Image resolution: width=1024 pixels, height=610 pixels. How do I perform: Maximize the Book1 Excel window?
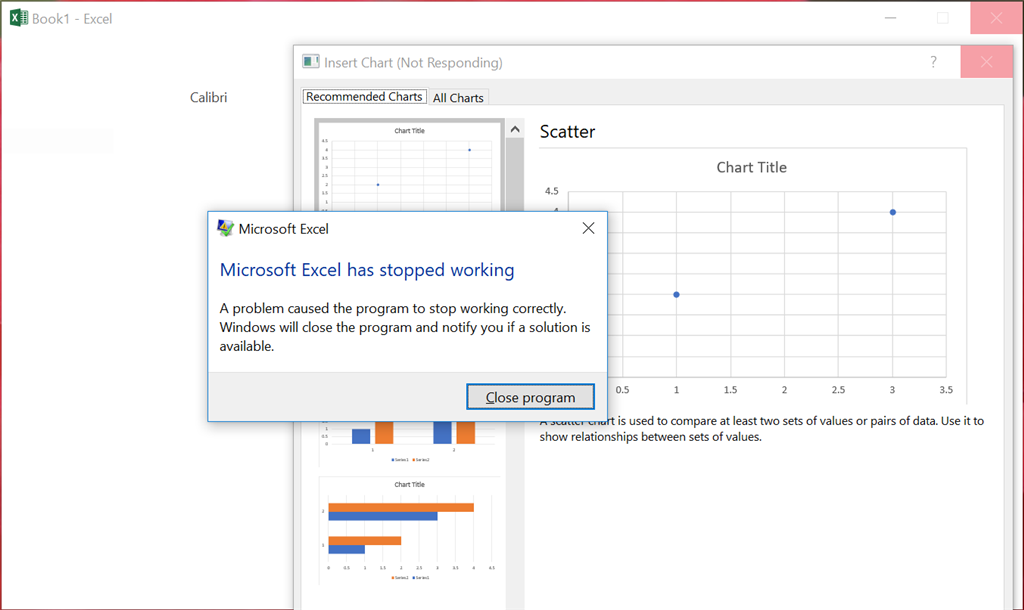pyautogui.click(x=942, y=18)
